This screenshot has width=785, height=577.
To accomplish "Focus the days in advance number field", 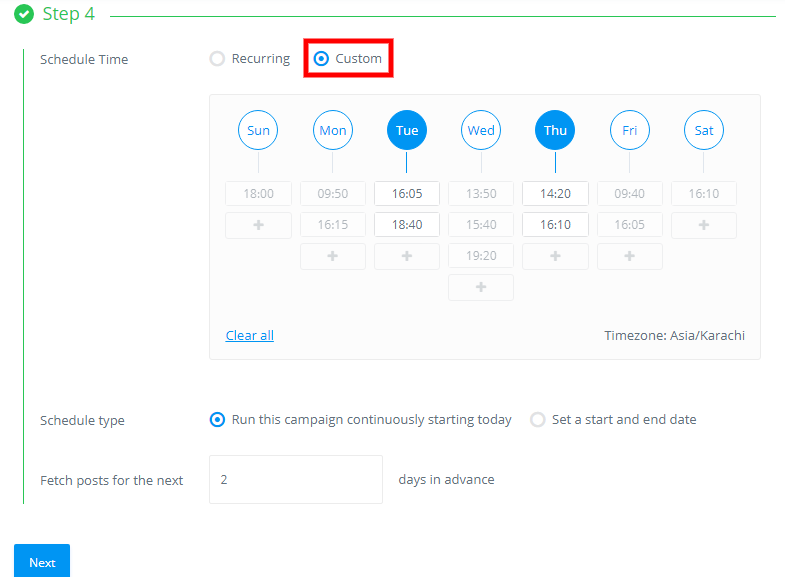I will [x=296, y=479].
